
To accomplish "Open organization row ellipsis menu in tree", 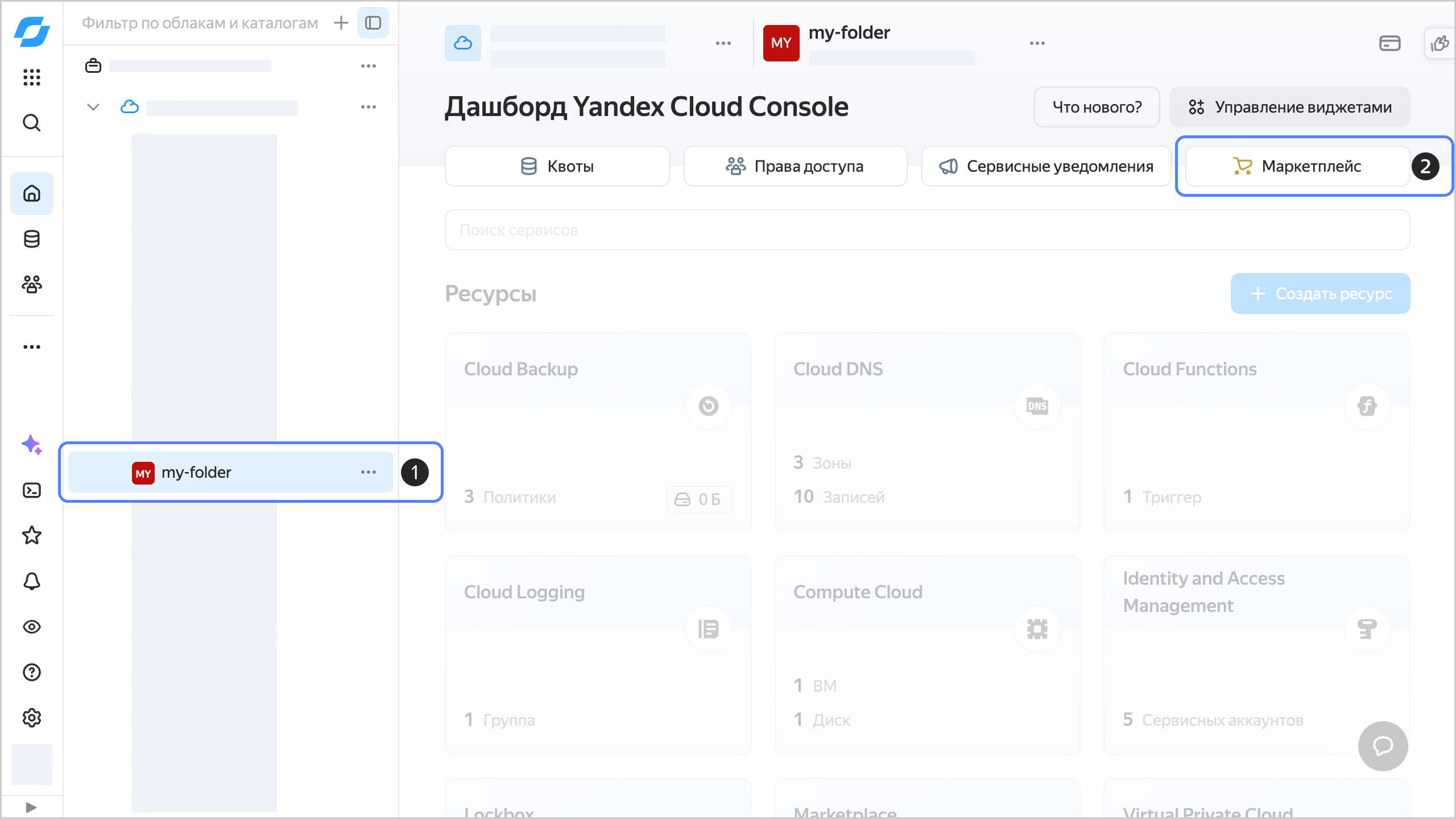I will click(x=369, y=66).
